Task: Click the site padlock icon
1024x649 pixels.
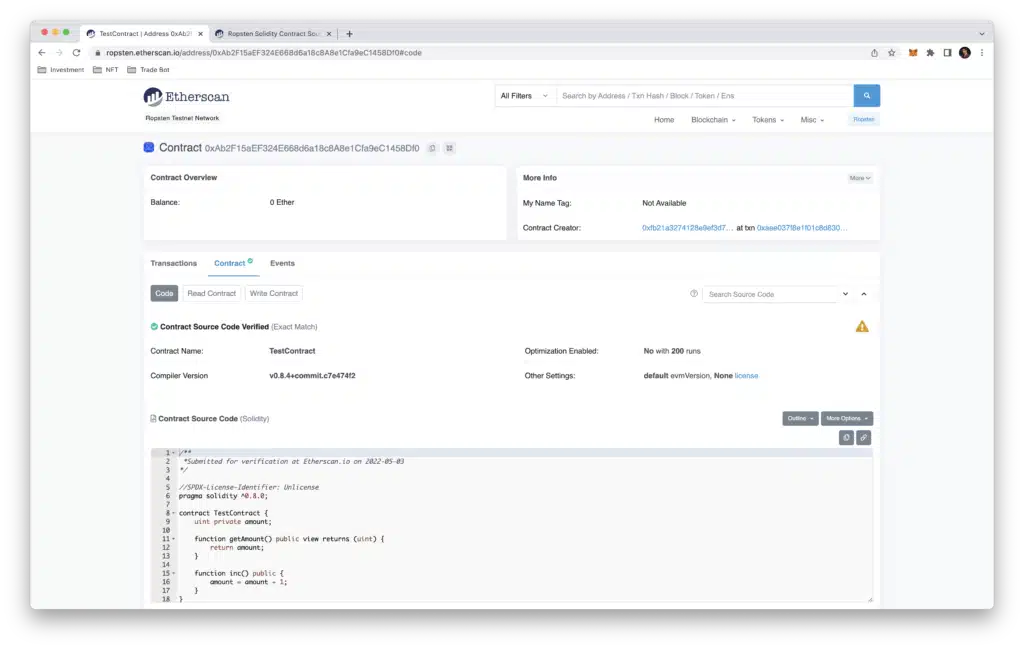Action: [98, 53]
